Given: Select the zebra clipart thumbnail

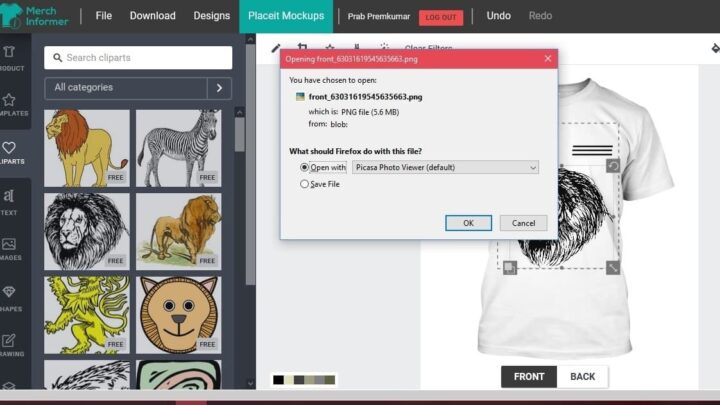Looking at the screenshot, I should click(x=179, y=148).
